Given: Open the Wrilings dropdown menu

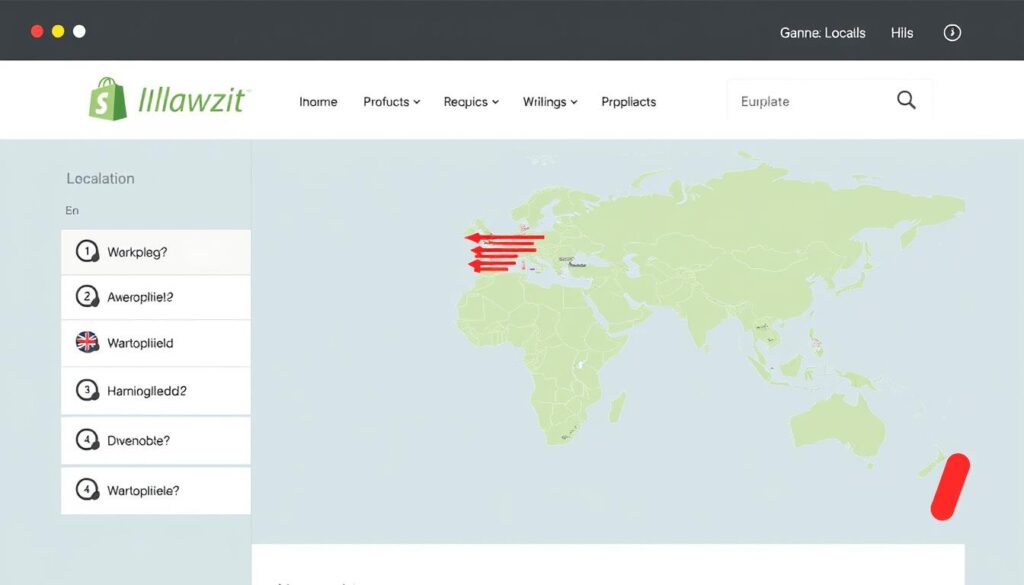Looking at the screenshot, I should pos(550,102).
